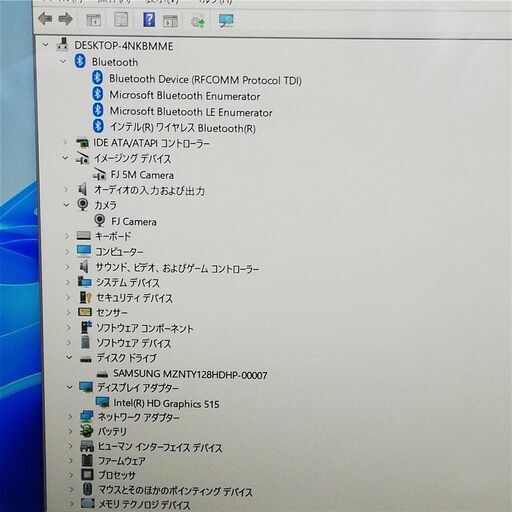Expand IDE ATA/ATAPI コントローラー node
The image size is (512, 512).
point(65,142)
